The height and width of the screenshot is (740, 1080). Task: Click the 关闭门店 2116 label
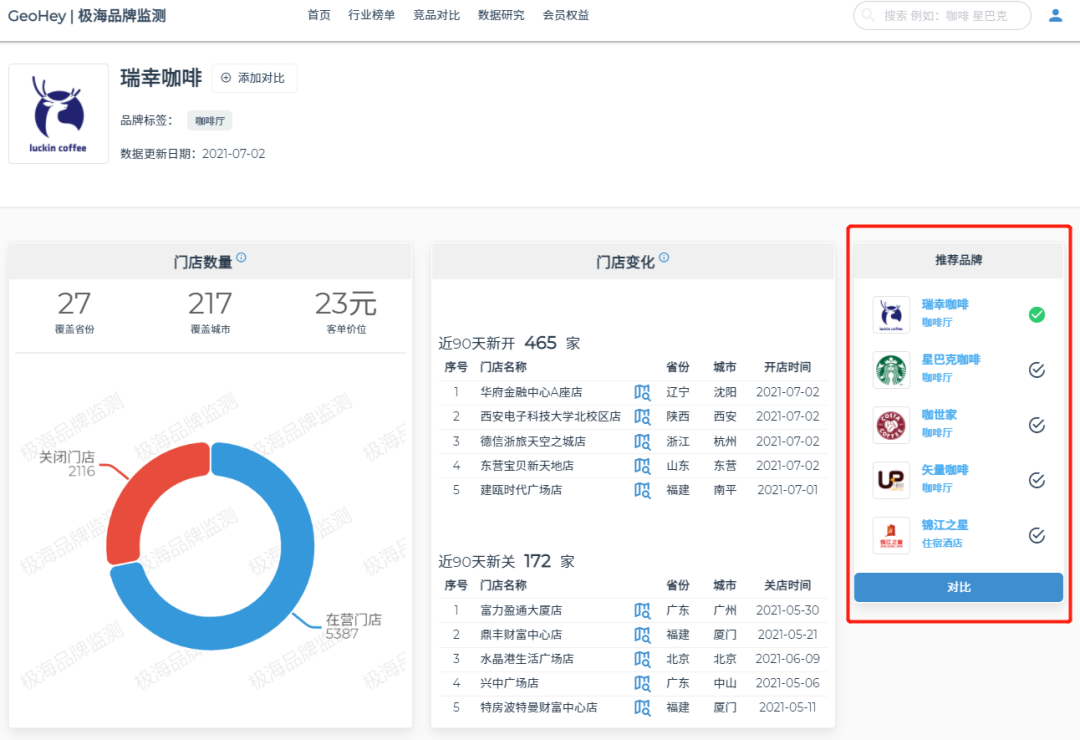67,464
